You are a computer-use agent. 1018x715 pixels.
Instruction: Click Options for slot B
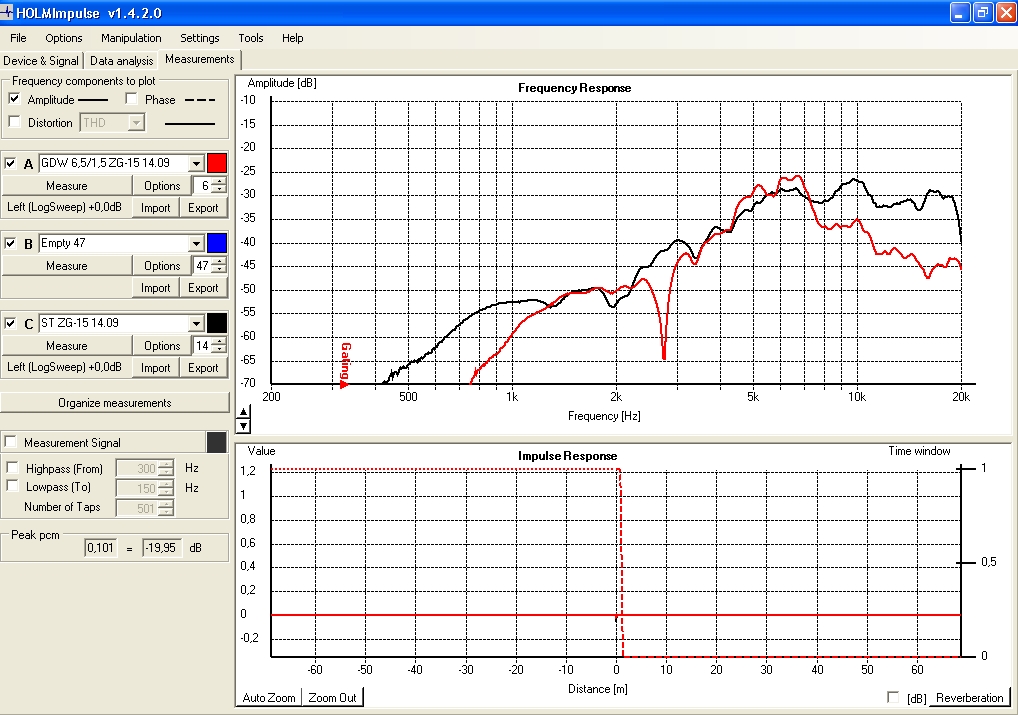(162, 266)
